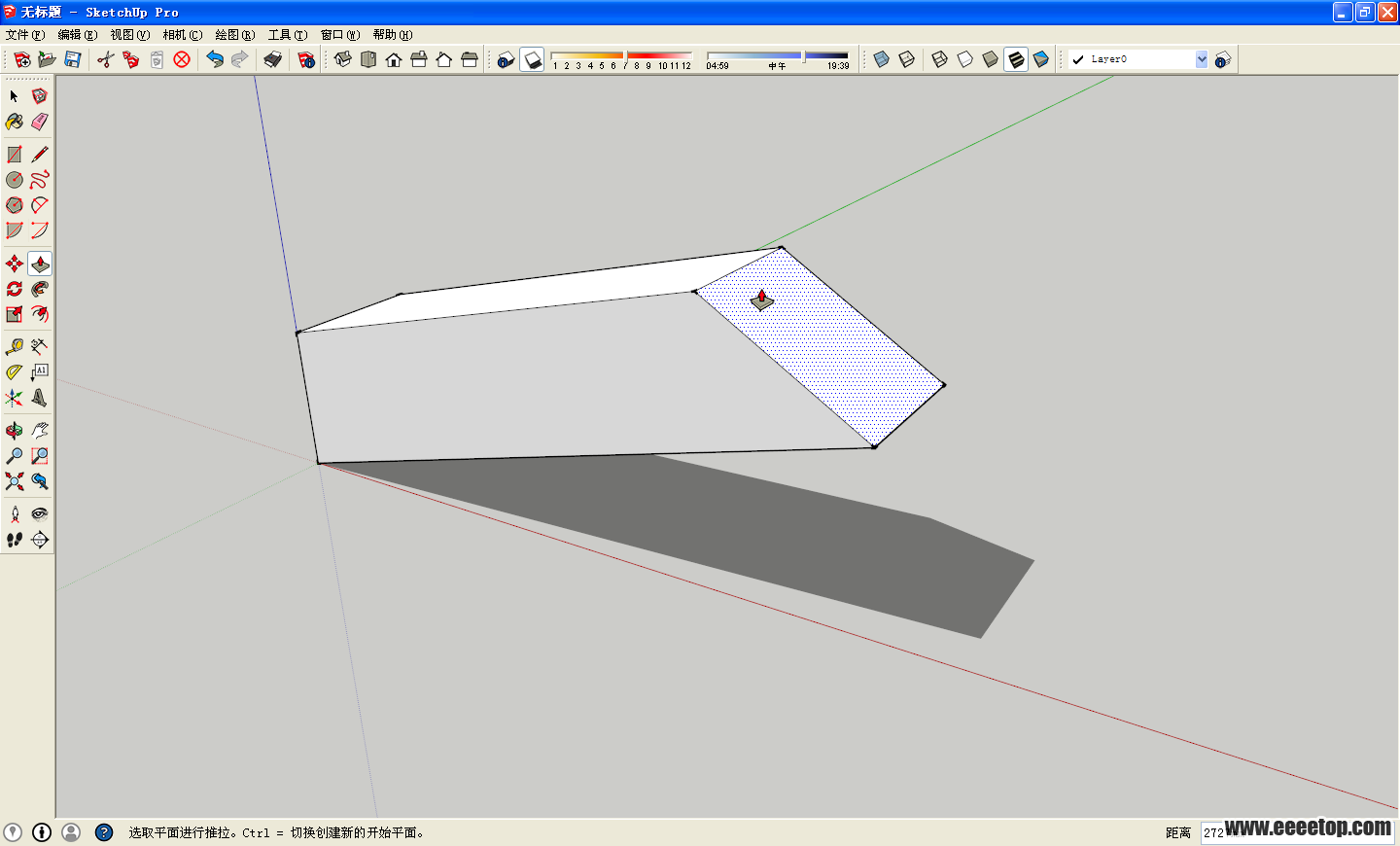
Task: Select the Zoom Window tool
Action: point(40,456)
